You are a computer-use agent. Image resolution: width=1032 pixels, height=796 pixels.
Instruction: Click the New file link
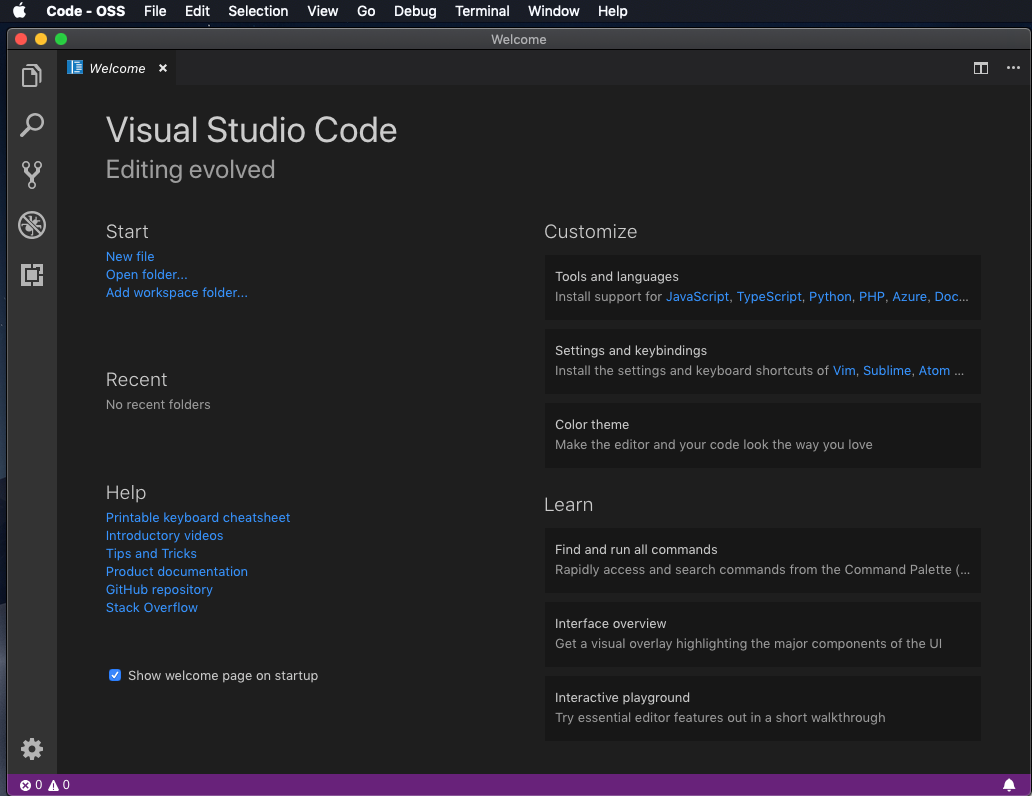click(x=130, y=256)
